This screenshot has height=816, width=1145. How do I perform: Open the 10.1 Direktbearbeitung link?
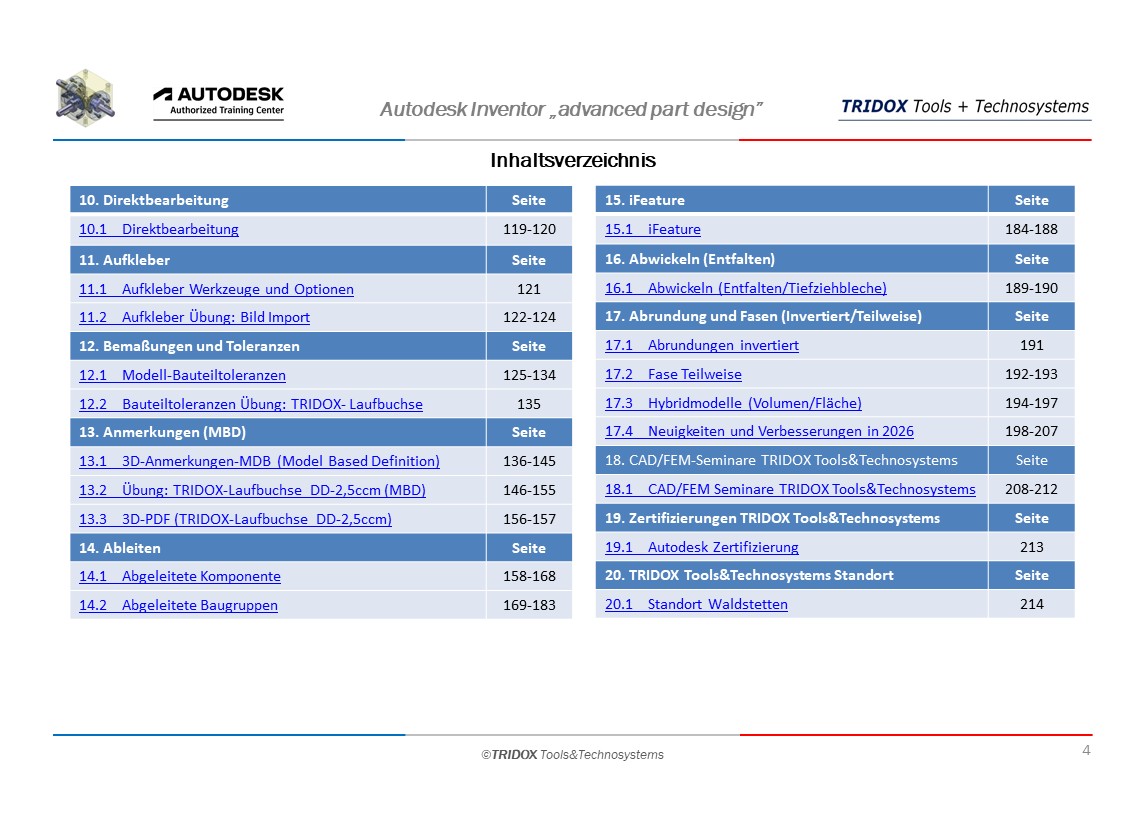[159, 229]
